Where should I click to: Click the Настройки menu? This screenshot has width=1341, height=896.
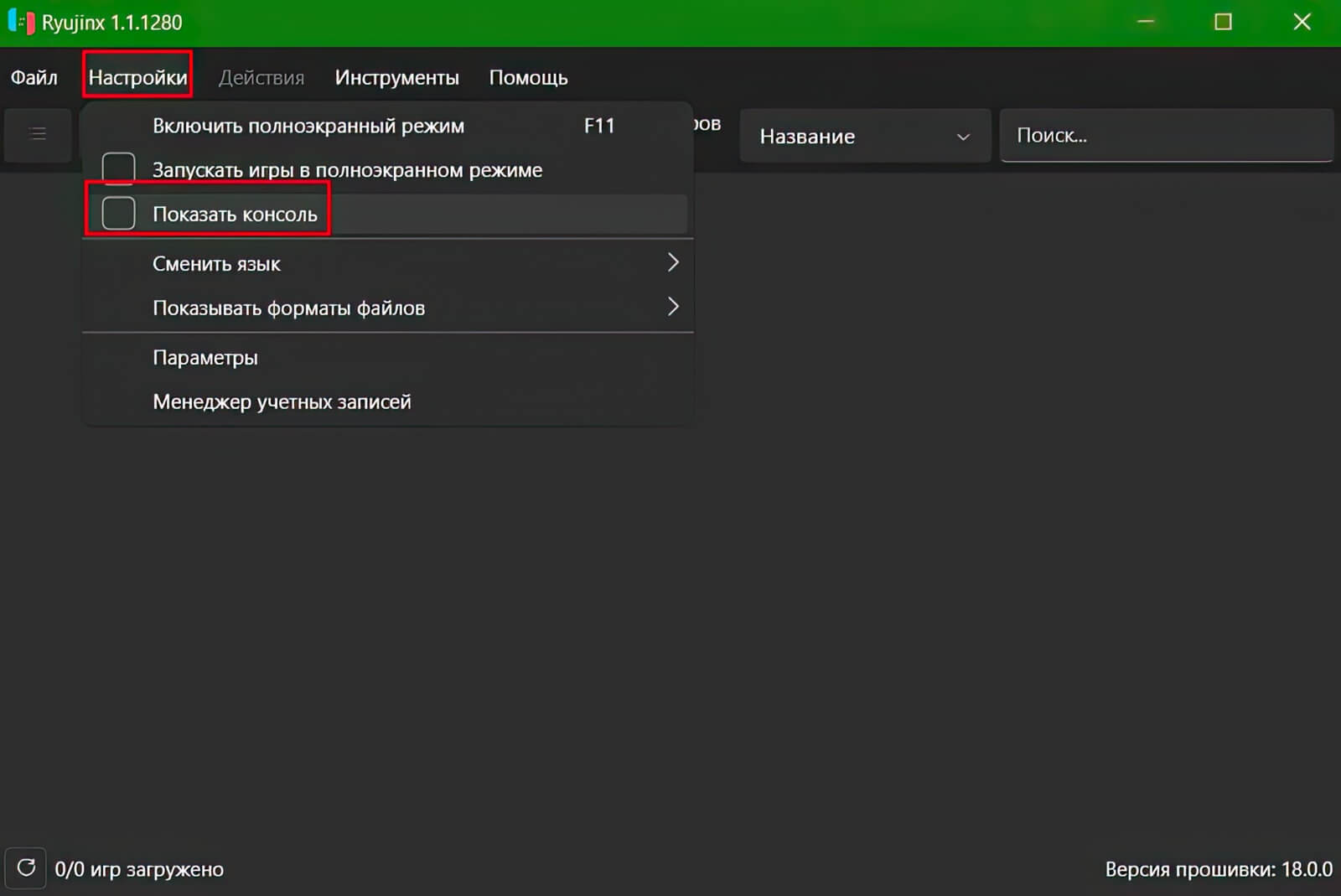(x=138, y=78)
